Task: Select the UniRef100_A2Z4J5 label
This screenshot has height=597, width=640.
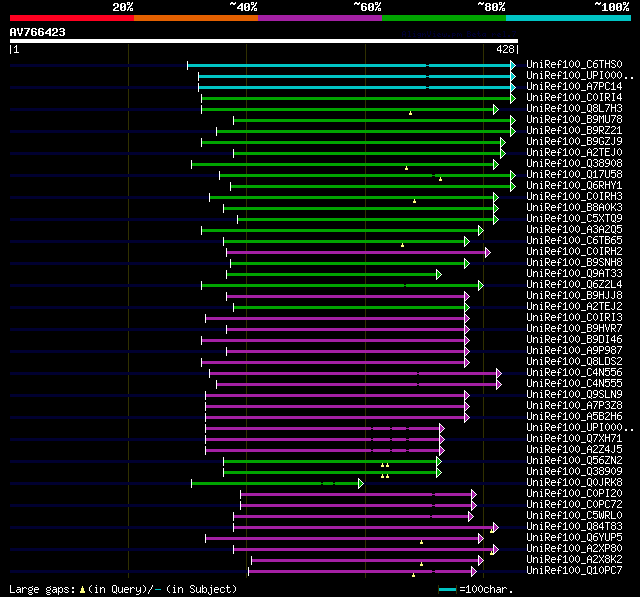Action: [574, 450]
